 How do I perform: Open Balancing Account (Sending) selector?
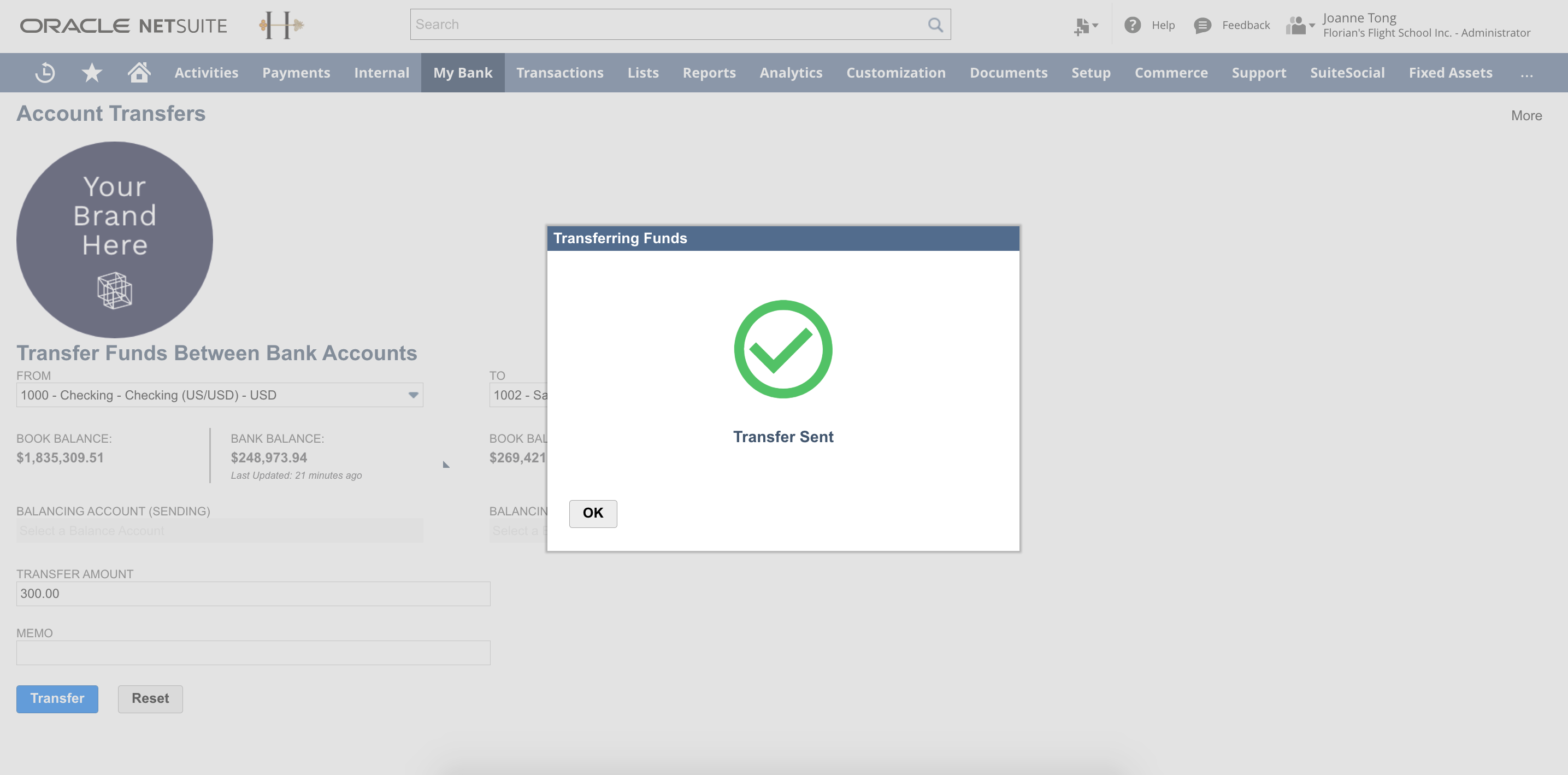point(219,530)
